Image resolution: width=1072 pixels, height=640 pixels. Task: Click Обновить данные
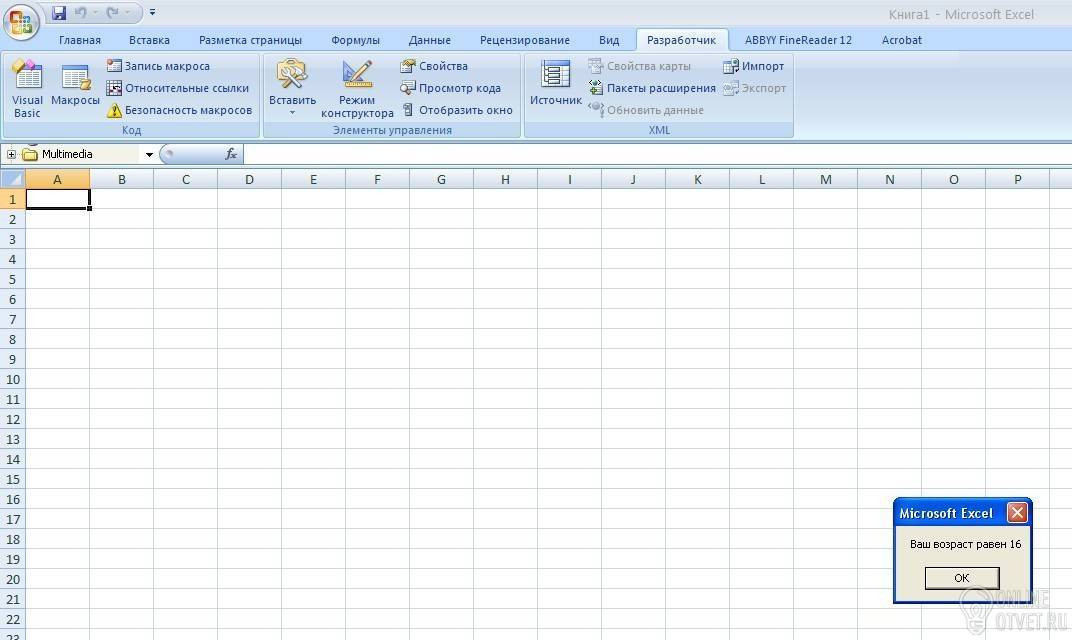[x=645, y=109]
